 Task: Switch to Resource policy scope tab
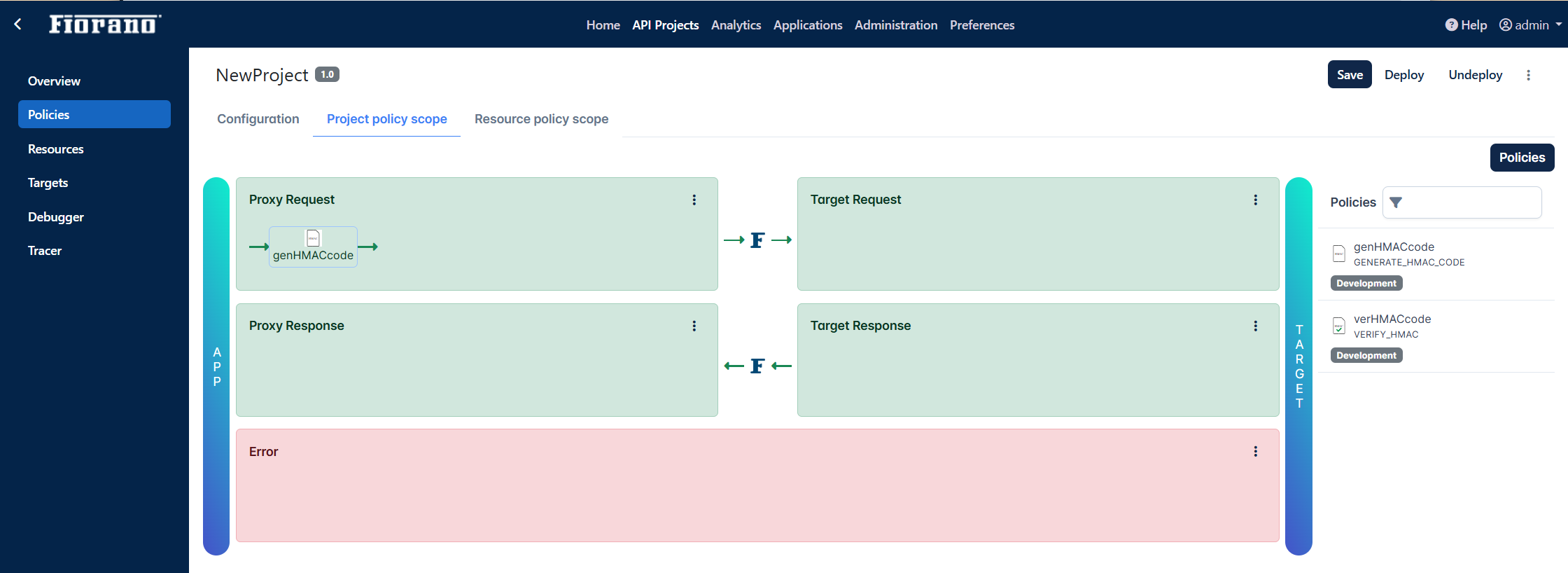coord(542,119)
